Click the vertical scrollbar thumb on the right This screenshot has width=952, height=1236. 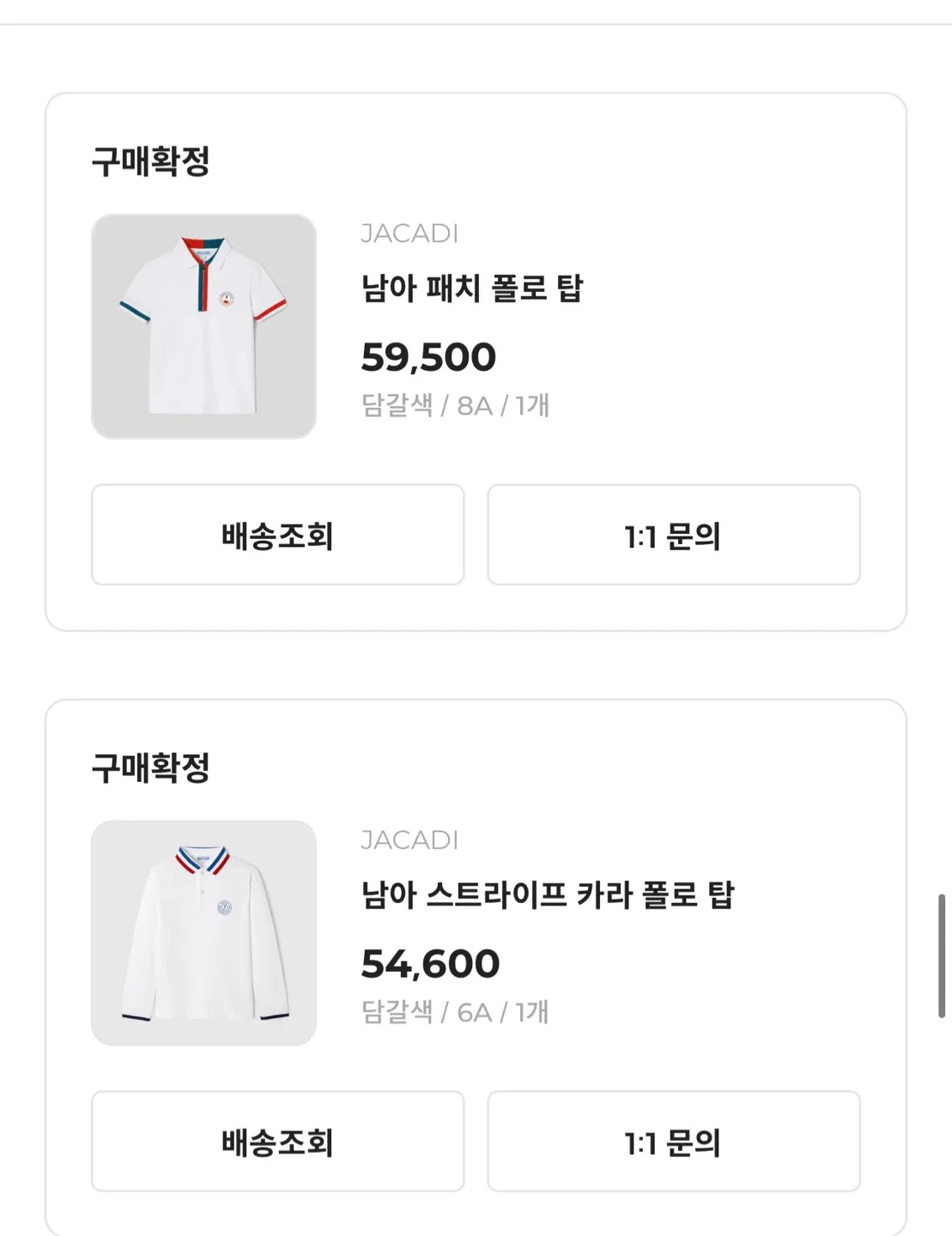coord(942,955)
